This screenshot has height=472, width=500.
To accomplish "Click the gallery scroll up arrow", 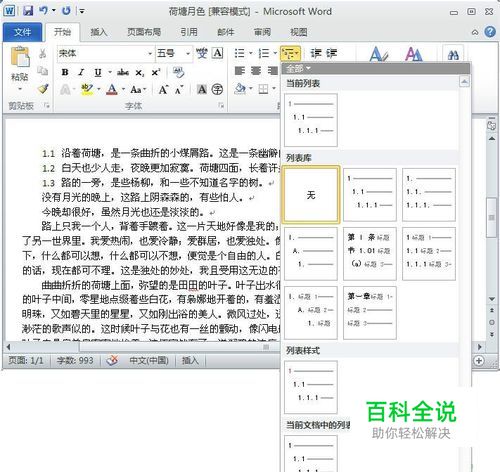I will click(464, 82).
